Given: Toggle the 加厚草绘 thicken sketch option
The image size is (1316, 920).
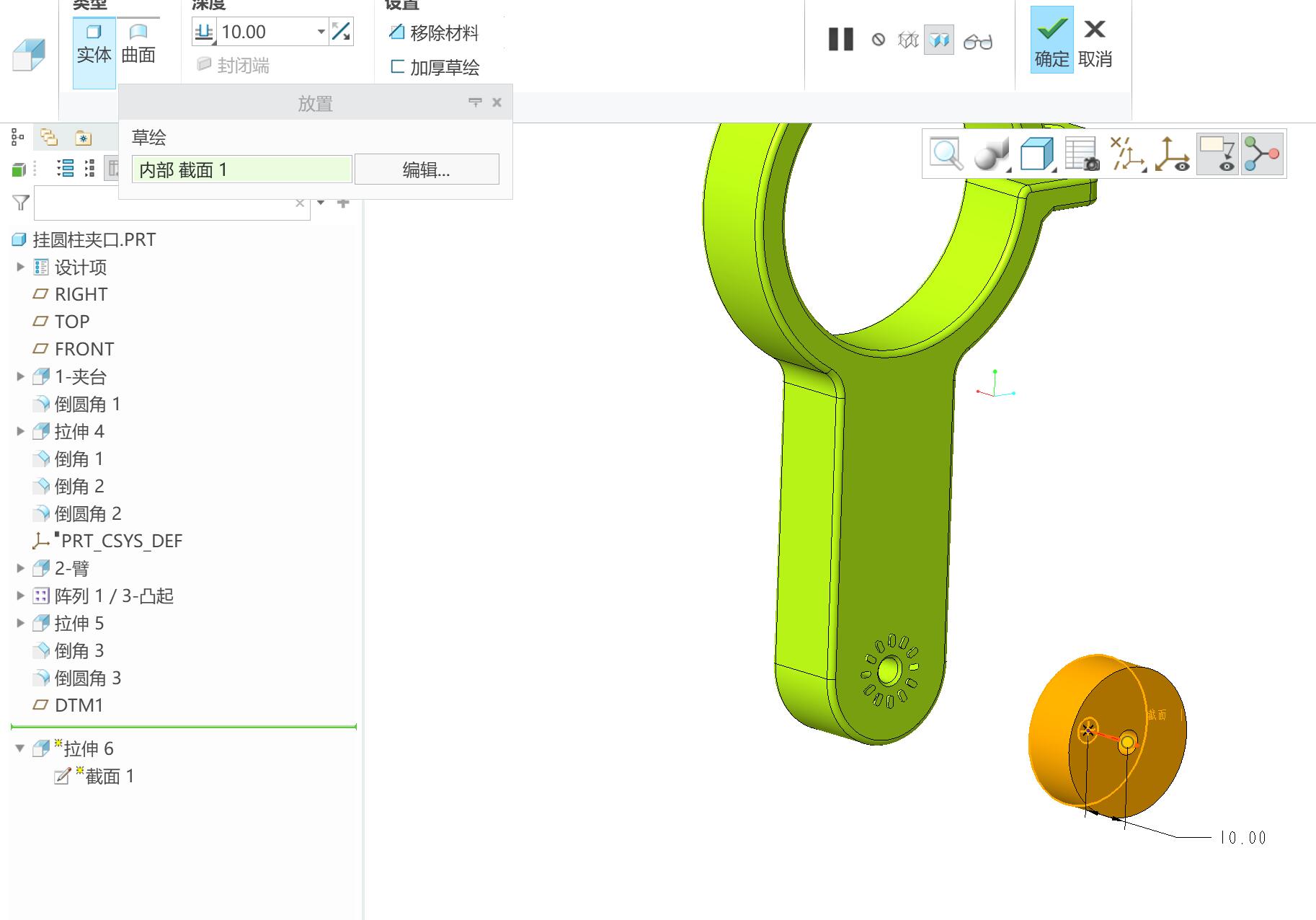Looking at the screenshot, I should [x=435, y=67].
